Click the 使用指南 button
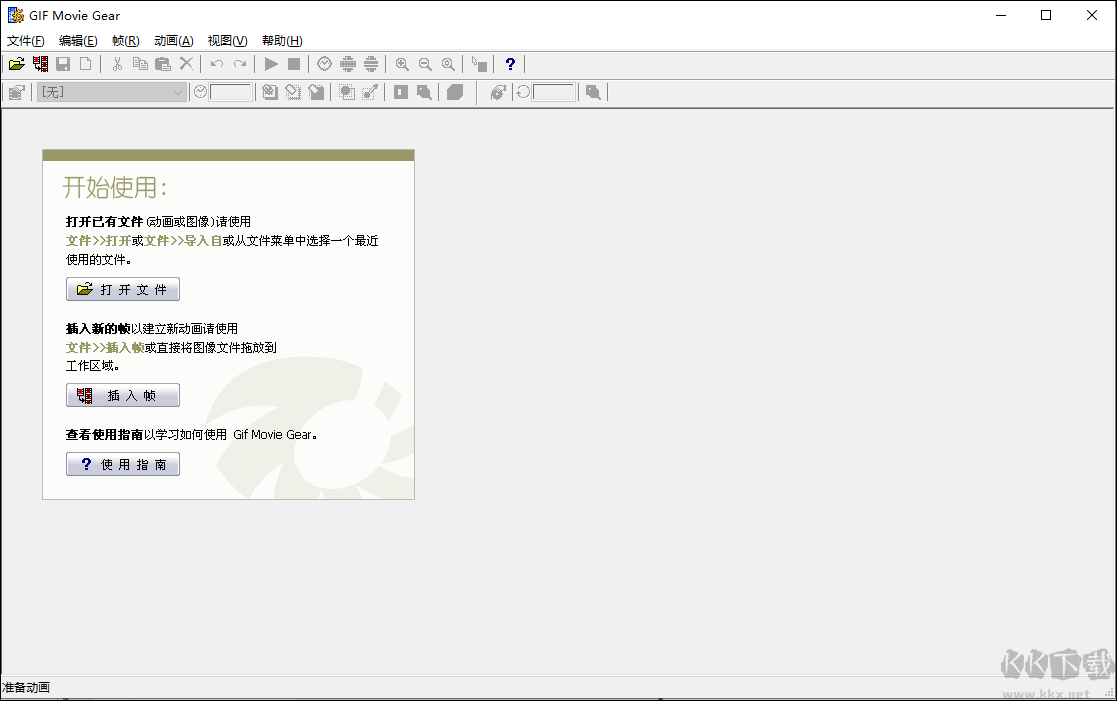Screen dimensions: 1117x701 (x=123, y=464)
